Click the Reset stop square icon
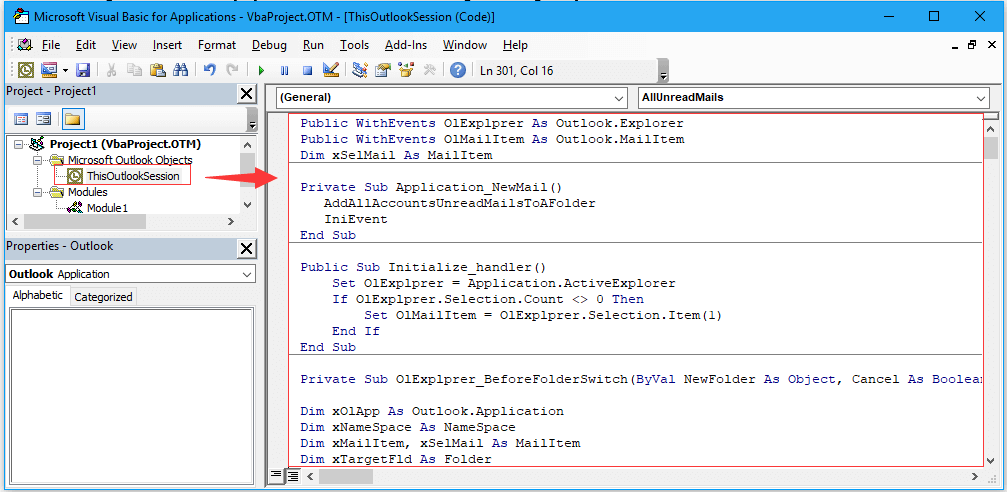 (x=308, y=70)
